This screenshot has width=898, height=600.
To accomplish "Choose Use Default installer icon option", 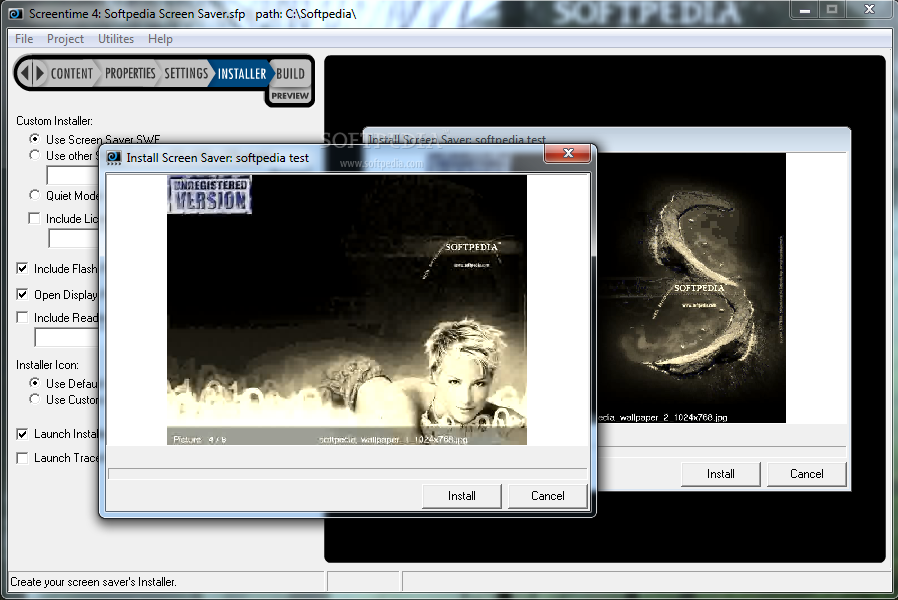I will pyautogui.click(x=34, y=382).
